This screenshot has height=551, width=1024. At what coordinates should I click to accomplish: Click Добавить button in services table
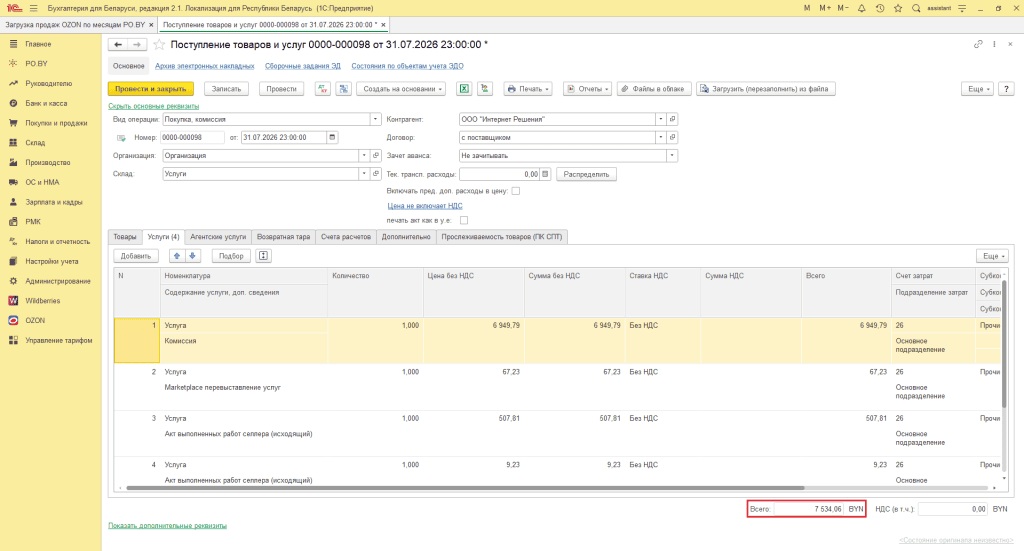(x=136, y=256)
